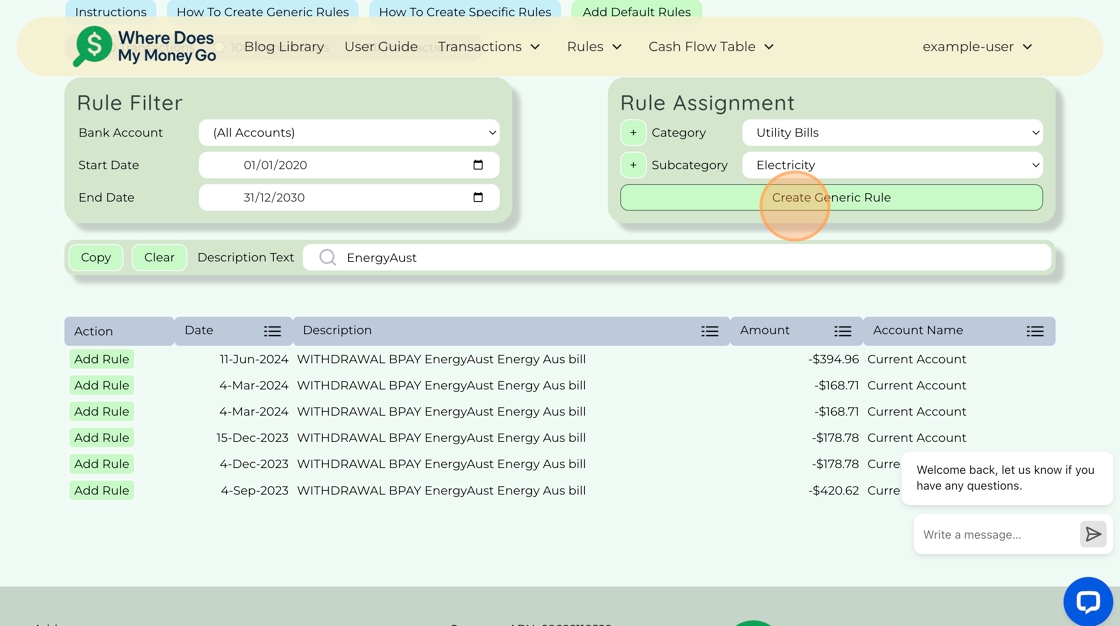Image resolution: width=1120 pixels, height=626 pixels.
Task: Click the Amount column header label
Action: [x=764, y=330]
